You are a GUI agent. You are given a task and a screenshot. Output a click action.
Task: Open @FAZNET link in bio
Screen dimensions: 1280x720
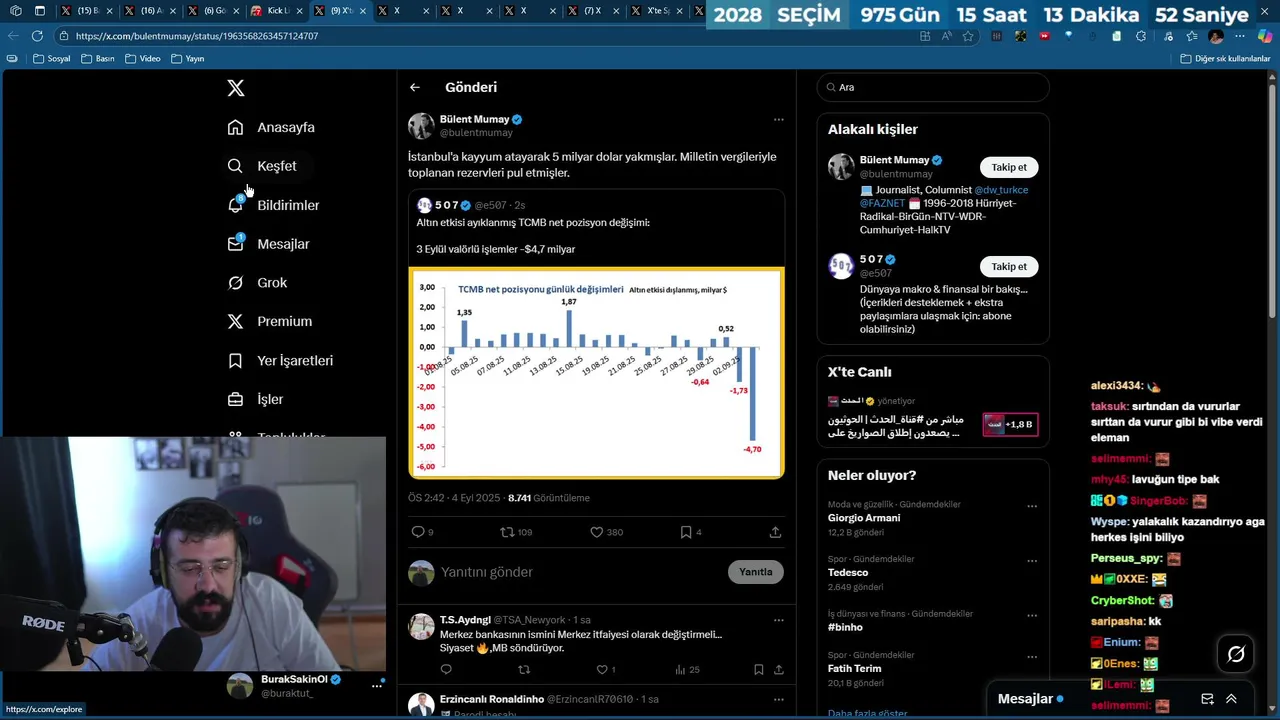coord(881,203)
